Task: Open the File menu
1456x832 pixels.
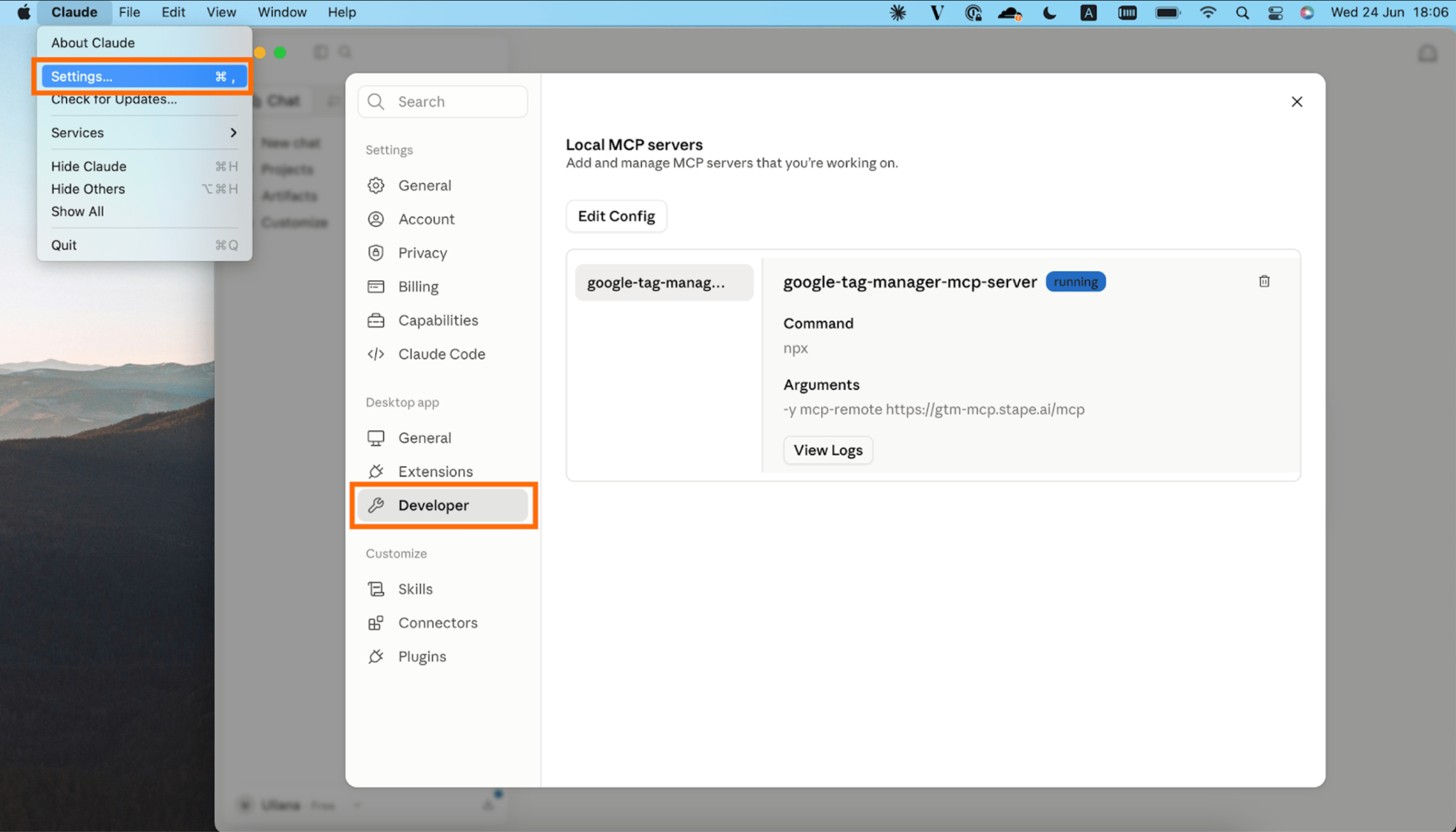Action: 129,12
